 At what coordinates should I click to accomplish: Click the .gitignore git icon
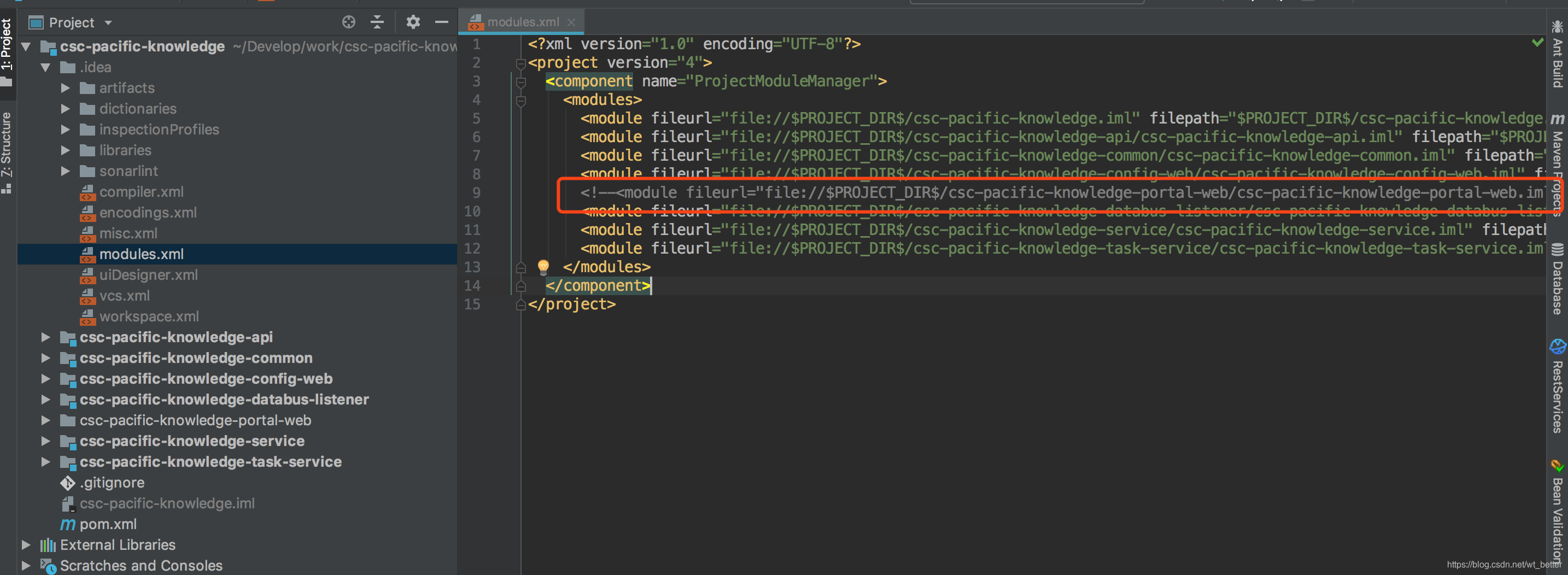[68, 483]
